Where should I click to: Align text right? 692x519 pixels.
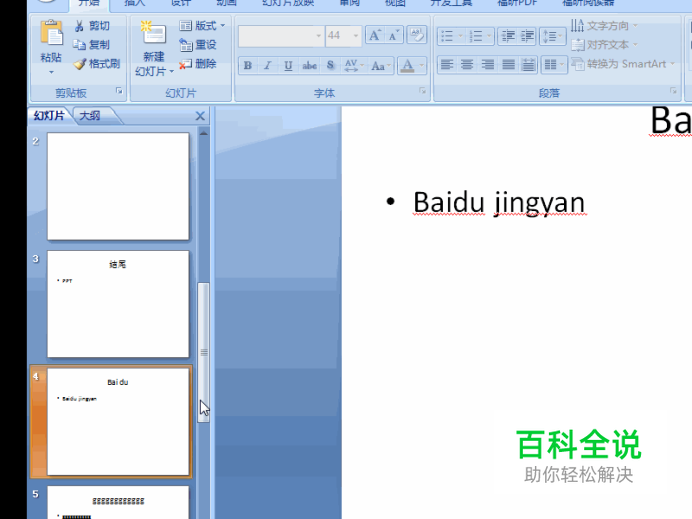click(487, 65)
